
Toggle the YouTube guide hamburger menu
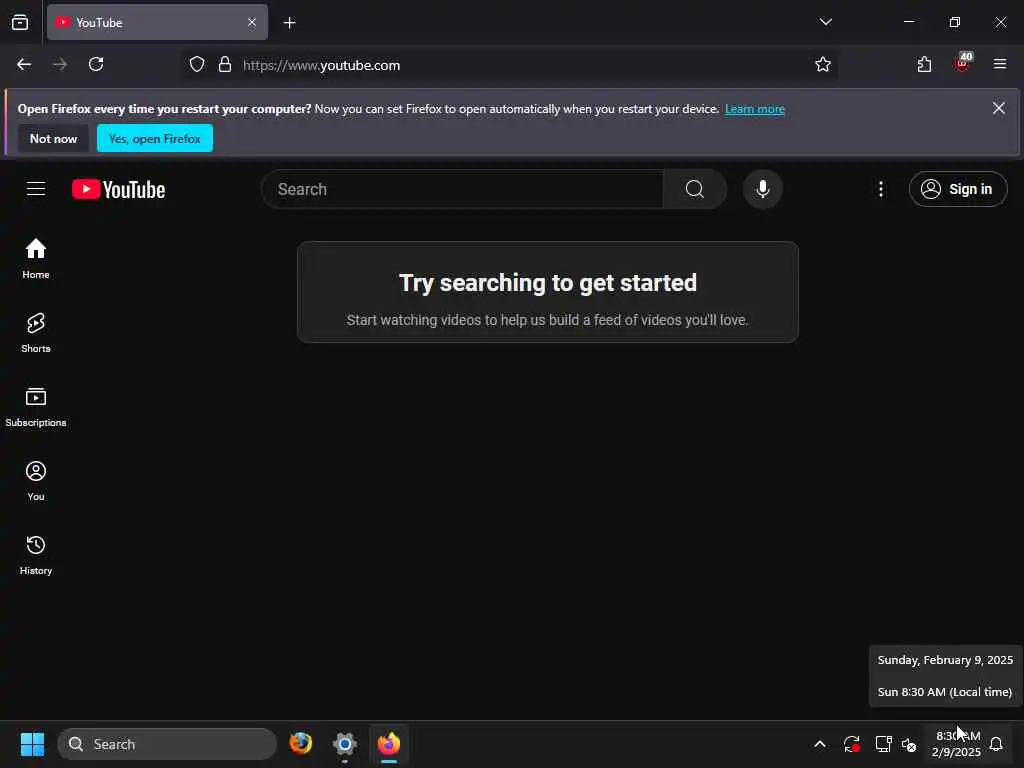pos(36,189)
